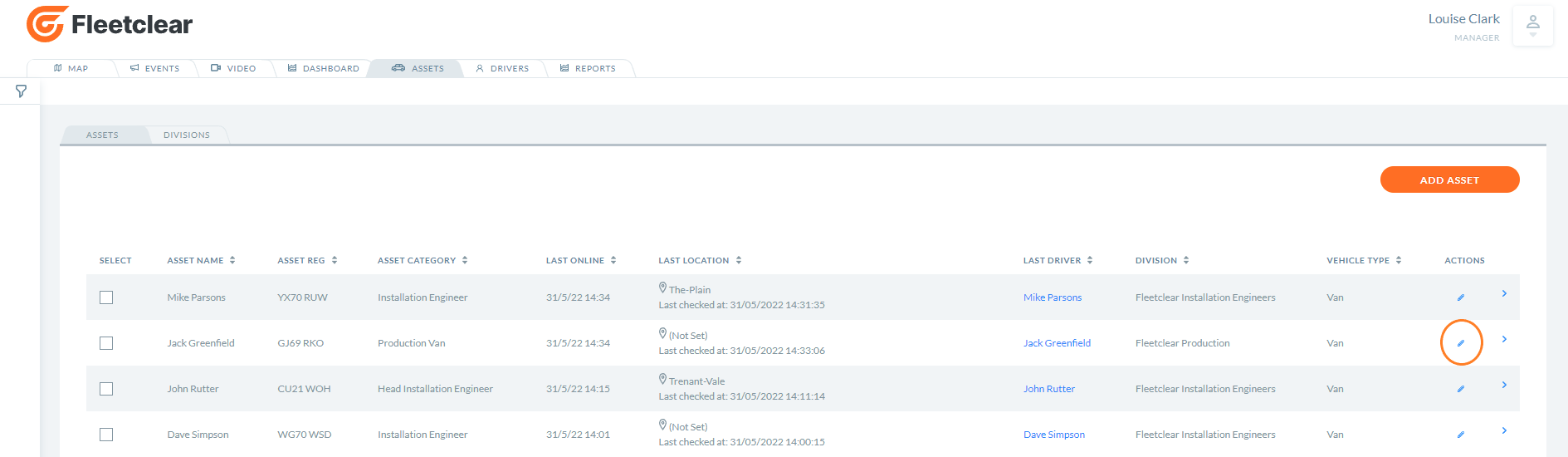
Task: Click the Add Asset button
Action: 1449,179
